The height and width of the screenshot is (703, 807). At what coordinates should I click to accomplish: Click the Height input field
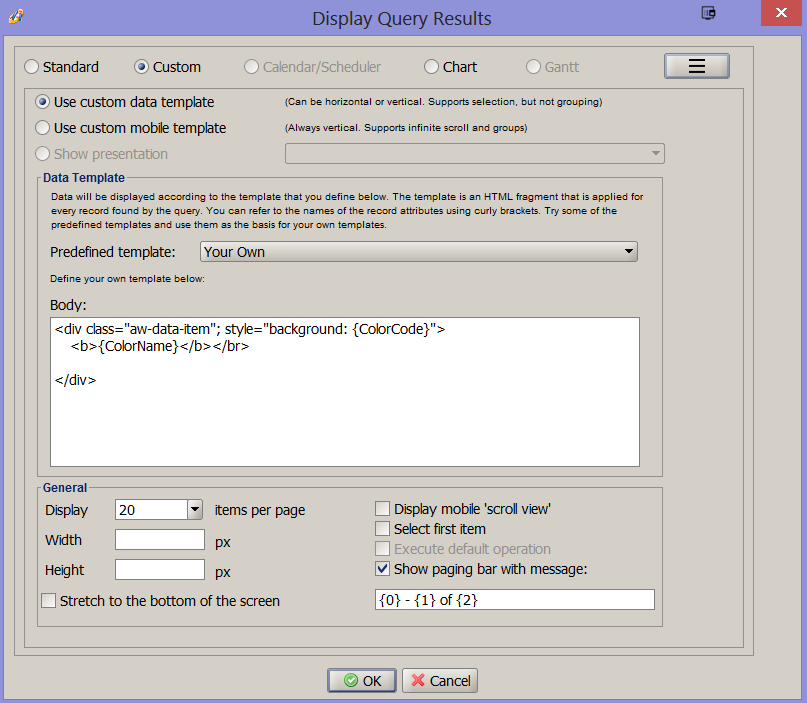tap(160, 570)
